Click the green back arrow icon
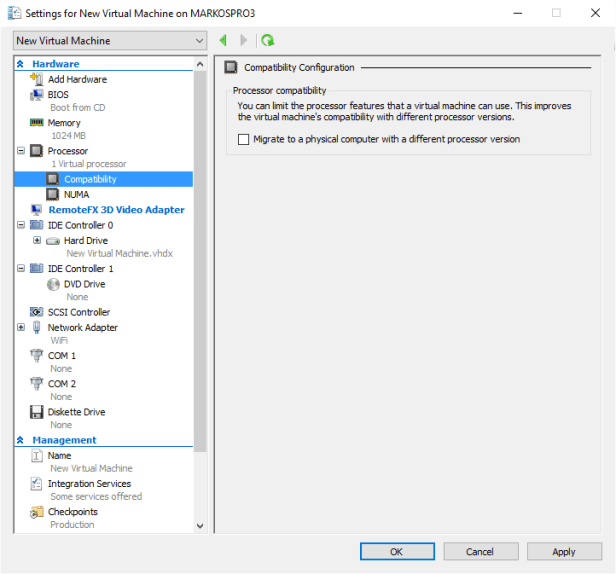Image resolution: width=616 pixels, height=574 pixels. [222, 41]
